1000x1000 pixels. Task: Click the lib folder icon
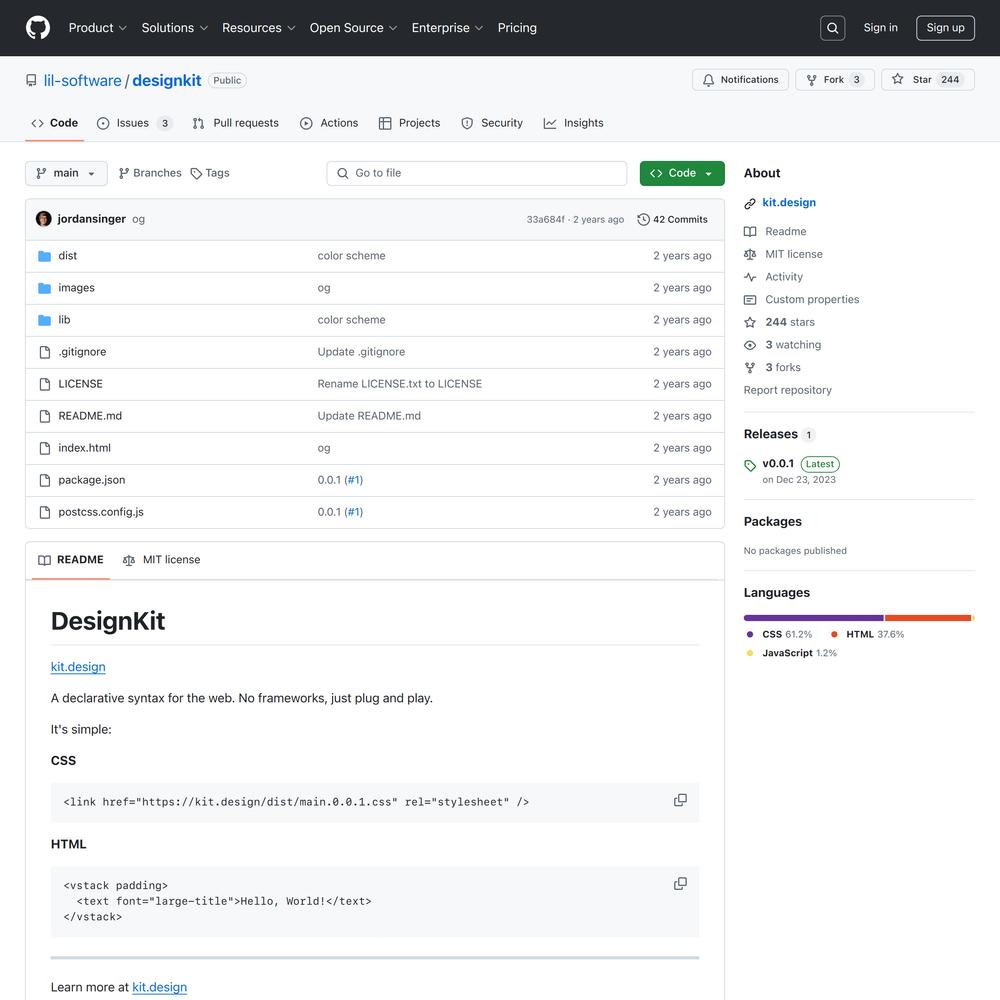[45, 320]
